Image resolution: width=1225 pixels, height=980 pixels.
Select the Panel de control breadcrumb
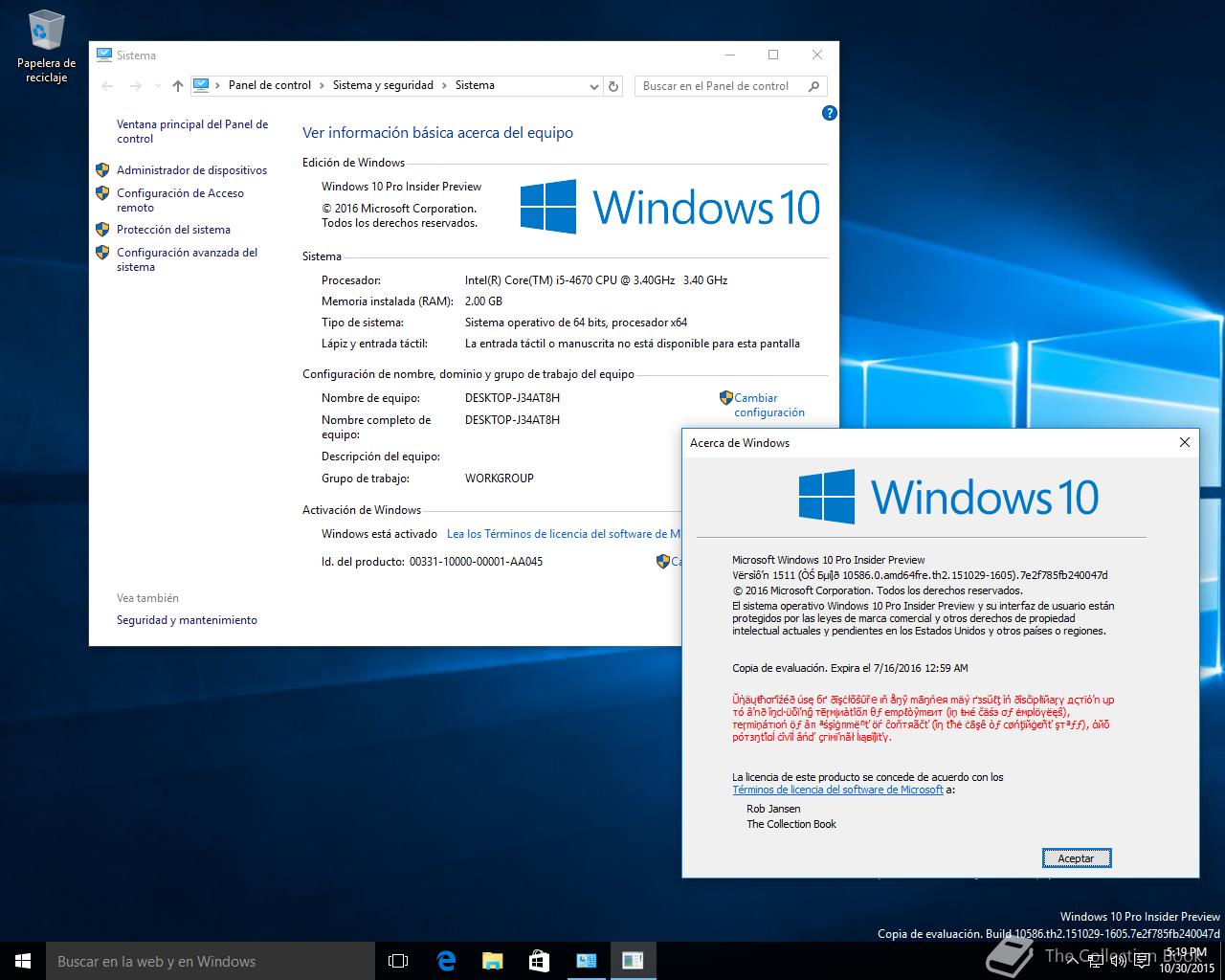pyautogui.click(x=270, y=85)
